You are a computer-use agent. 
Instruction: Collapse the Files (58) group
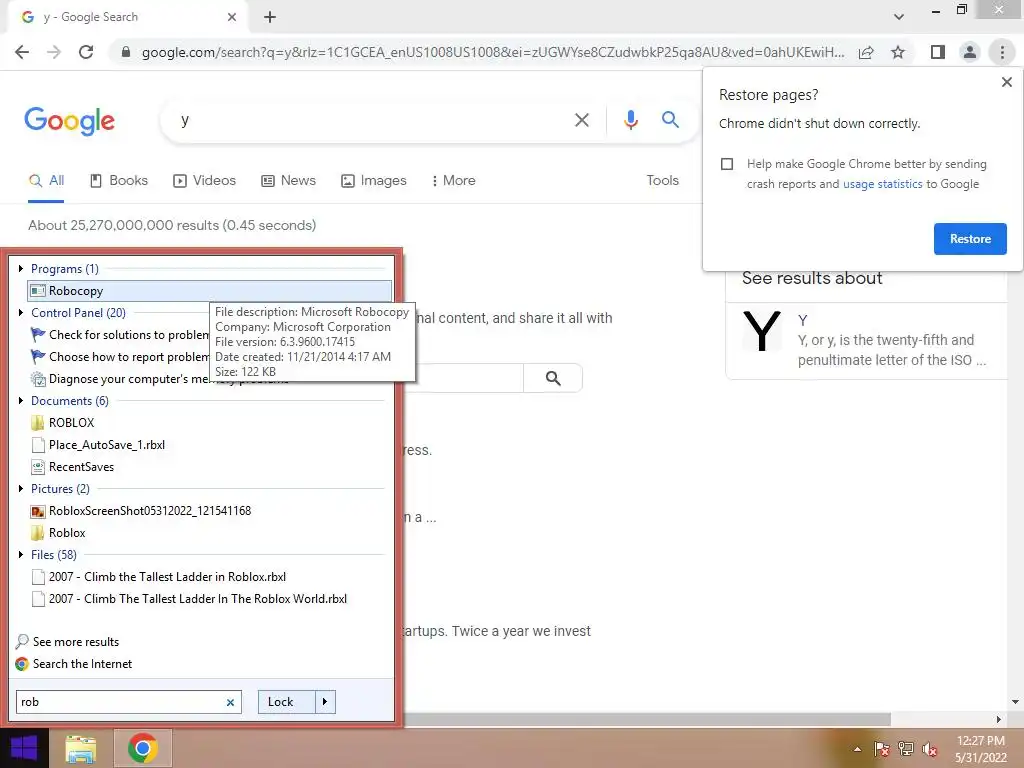point(21,554)
